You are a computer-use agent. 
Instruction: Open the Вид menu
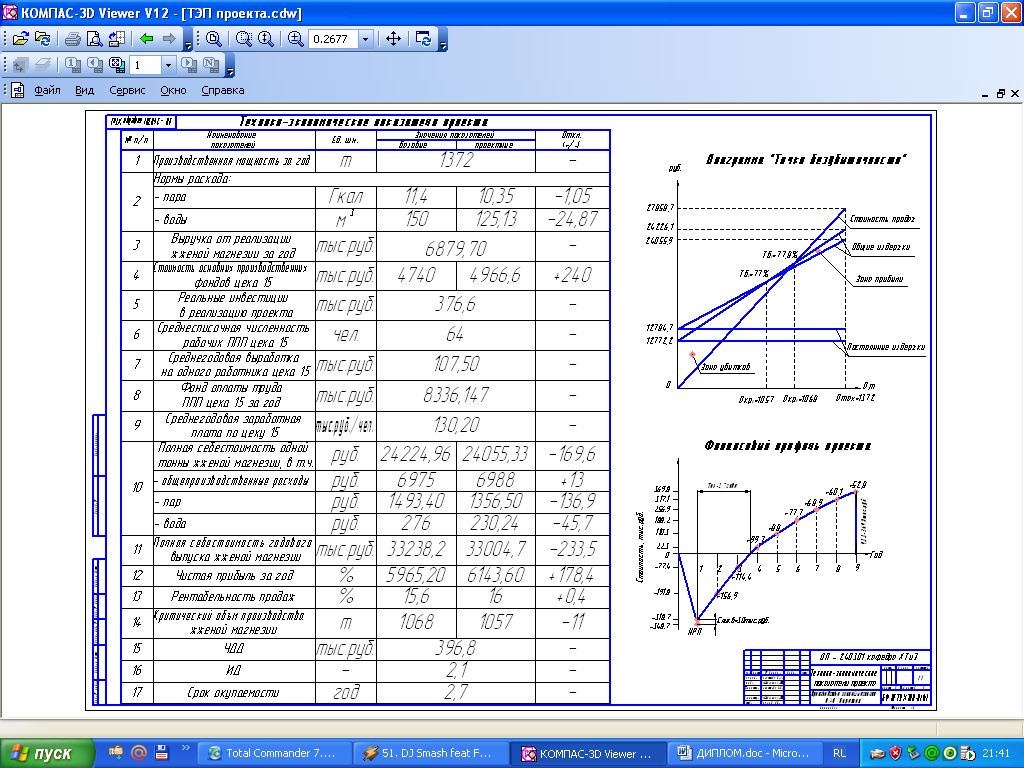[84, 90]
